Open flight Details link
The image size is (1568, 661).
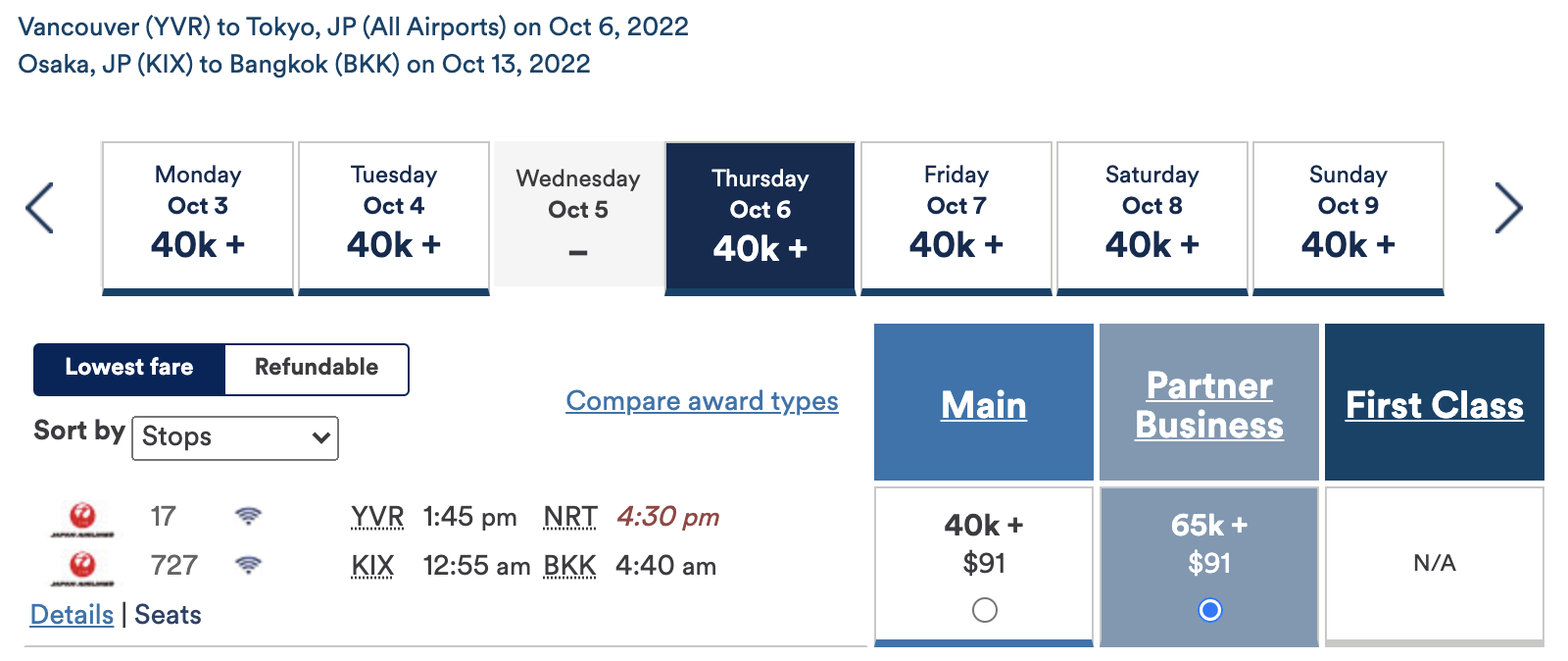tap(72, 615)
